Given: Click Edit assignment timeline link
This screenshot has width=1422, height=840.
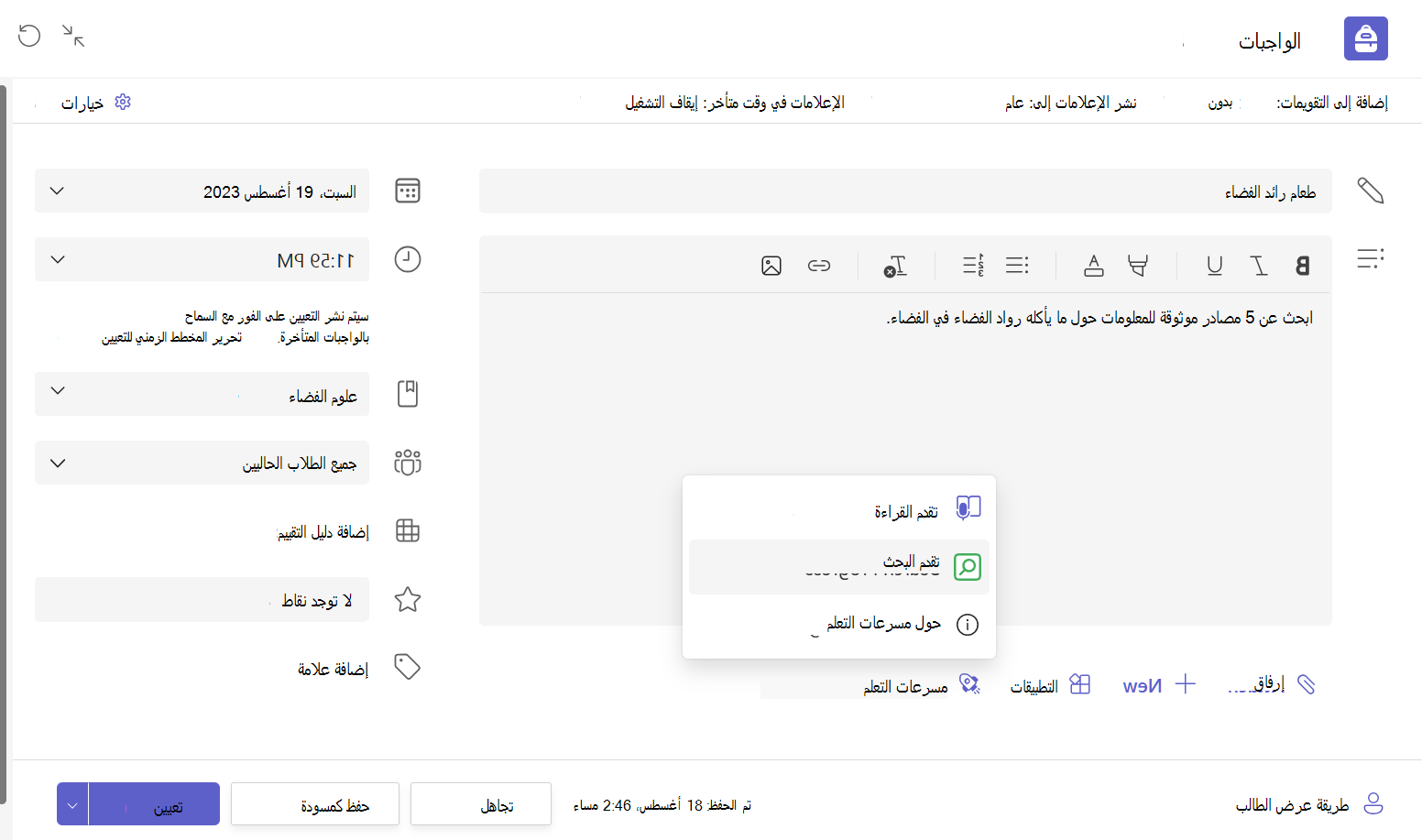Looking at the screenshot, I should [171, 337].
